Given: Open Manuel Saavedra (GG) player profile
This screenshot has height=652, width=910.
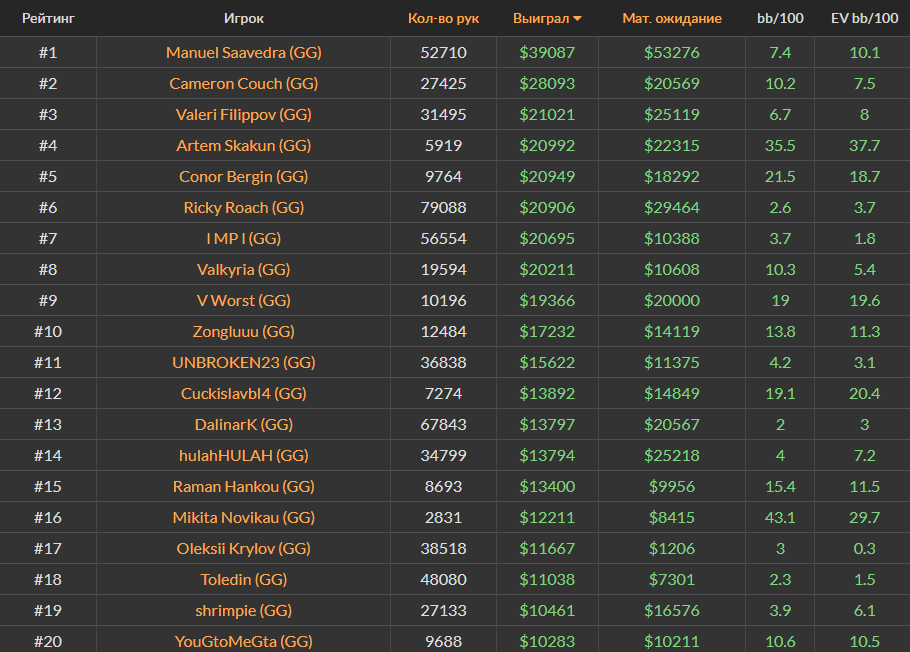Looking at the screenshot, I should coord(244,52).
